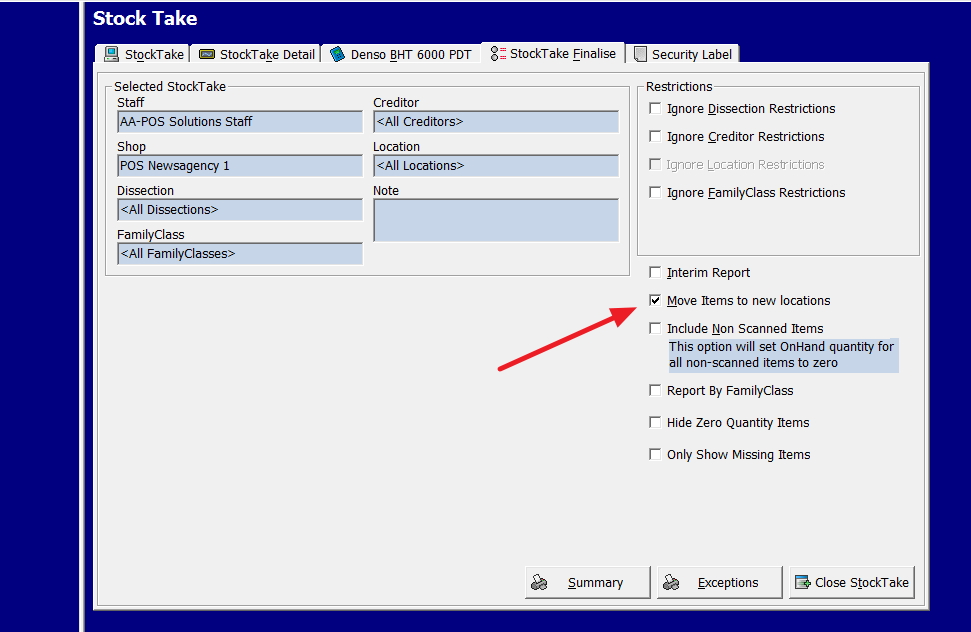Screen dimensions: 971x632
Task: Click the FamilyClass field All FamilyClasses
Action: 240,254
